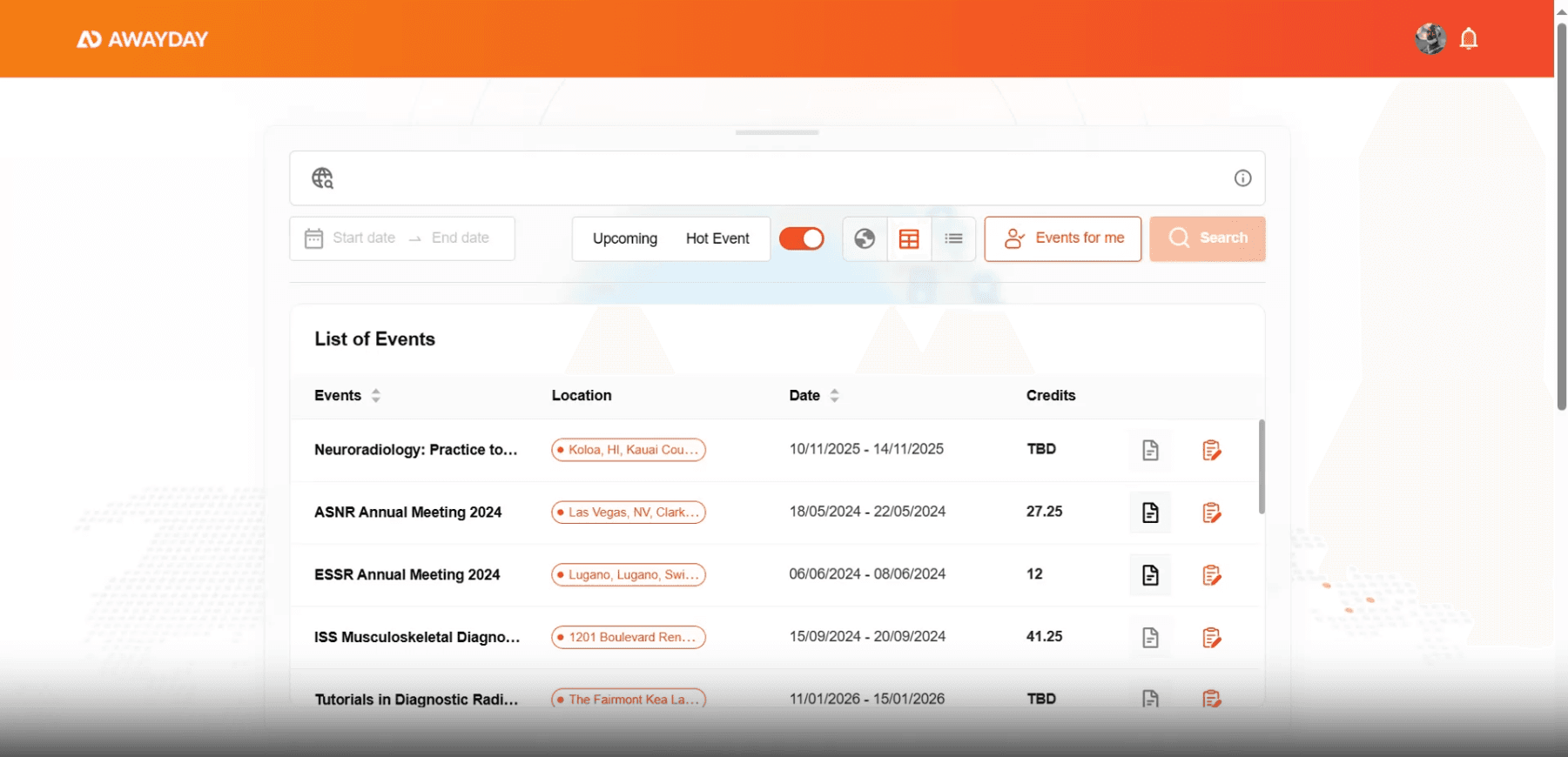This screenshot has height=757, width=1568.
Task: Open the ASNR Annual Meeting 2024 row
Action: (775, 512)
